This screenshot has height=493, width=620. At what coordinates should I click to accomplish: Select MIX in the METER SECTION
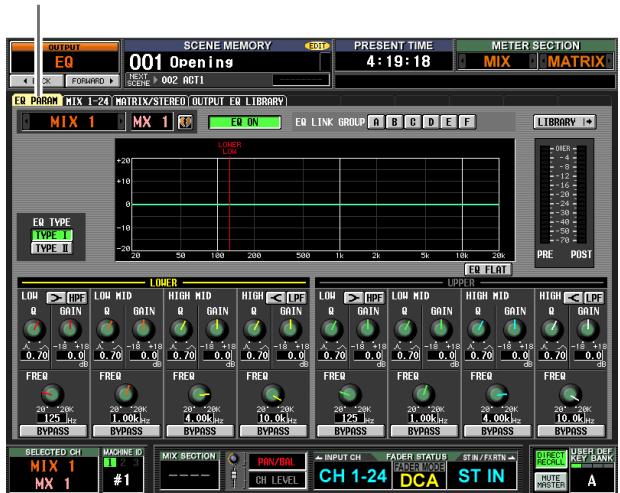tap(497, 61)
